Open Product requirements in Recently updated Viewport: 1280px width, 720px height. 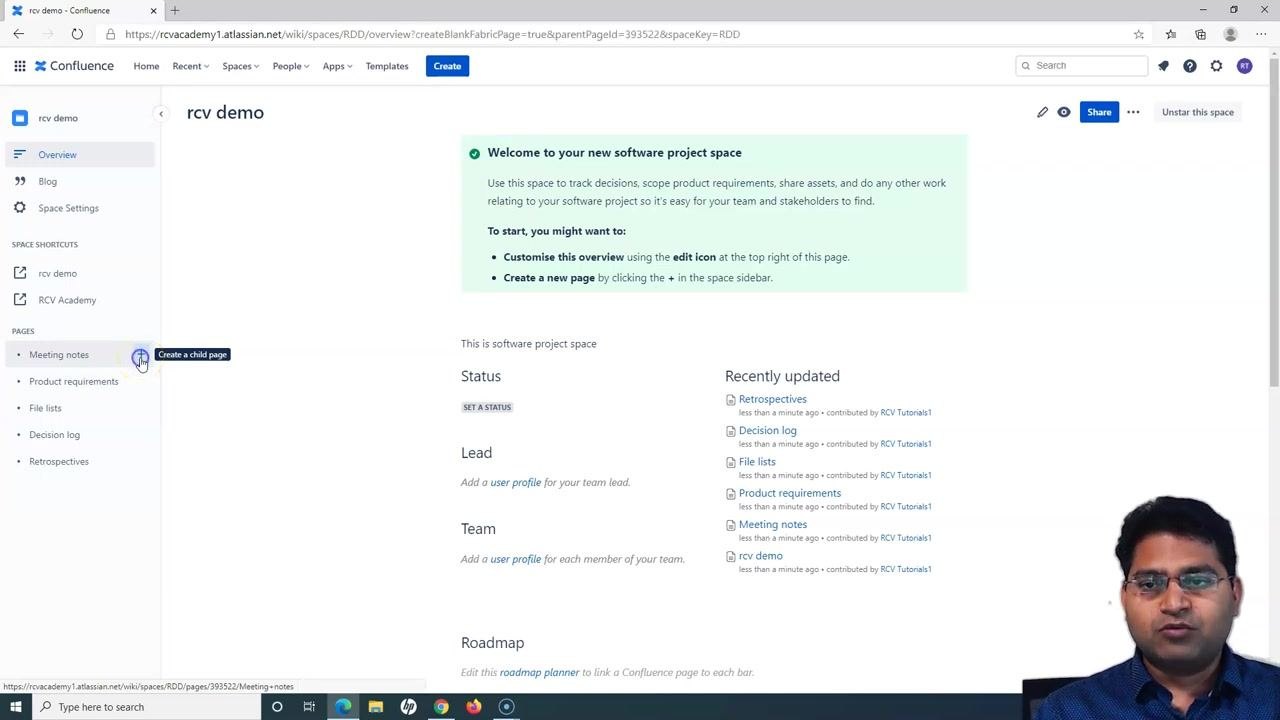click(x=789, y=493)
